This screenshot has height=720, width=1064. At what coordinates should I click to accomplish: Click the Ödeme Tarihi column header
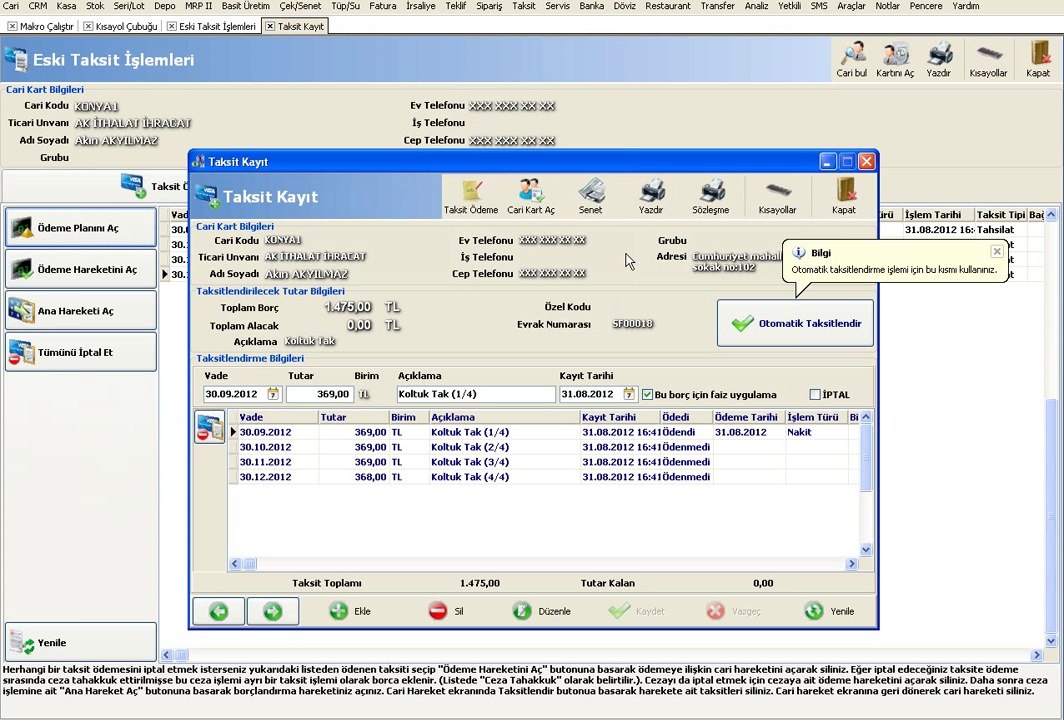[x=748, y=417]
